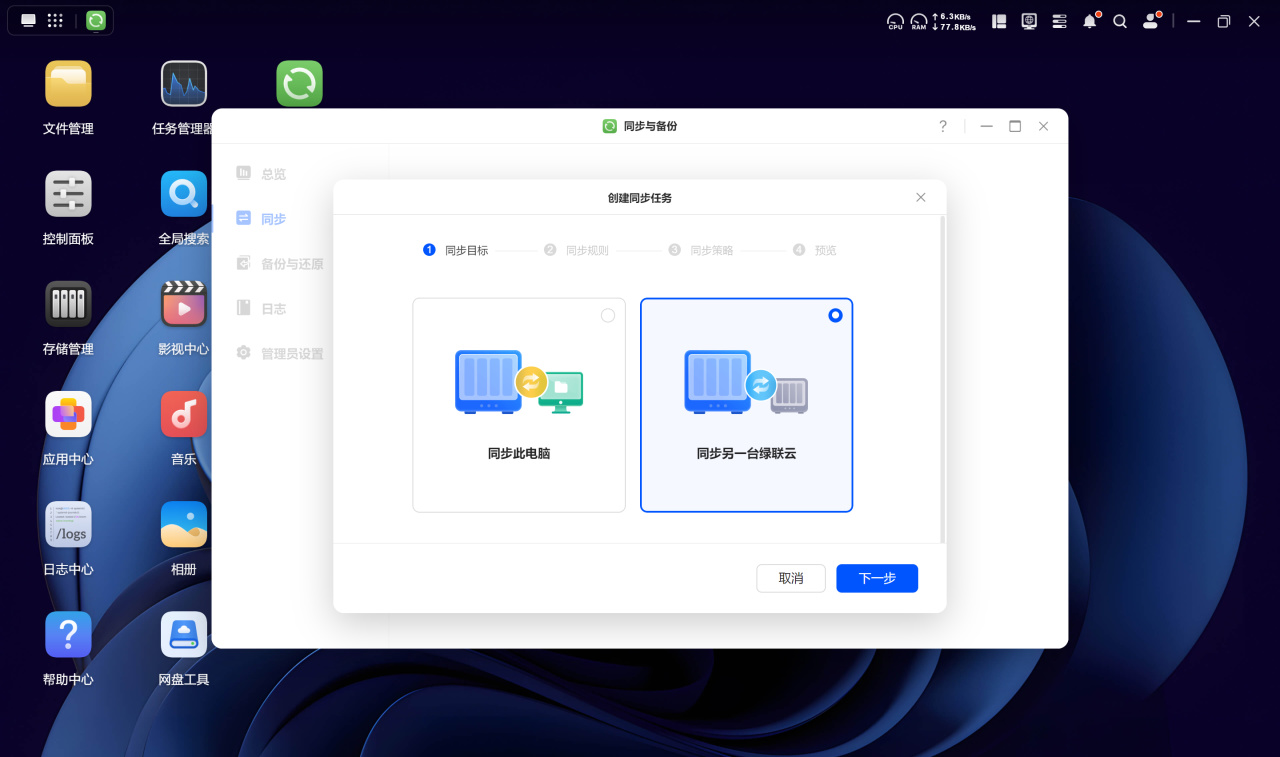The image size is (1280, 757).
Task: Go to 日志 in the sidebar
Action: (262, 309)
